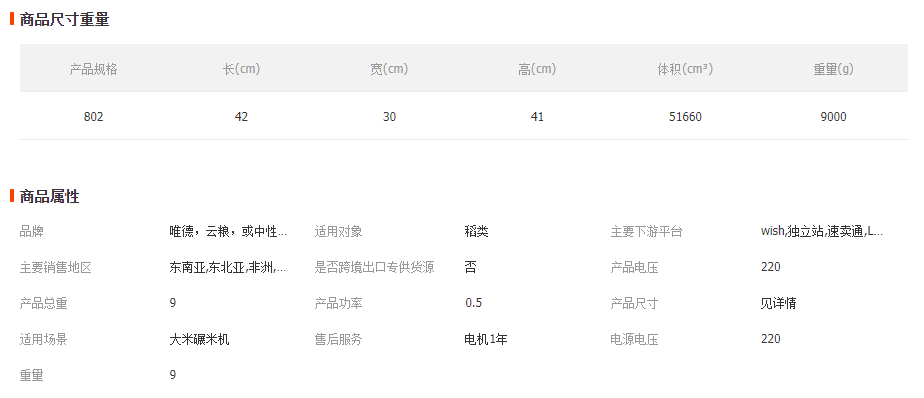Click the power value 0.5
The width and height of the screenshot is (924, 398).
[x=473, y=303]
